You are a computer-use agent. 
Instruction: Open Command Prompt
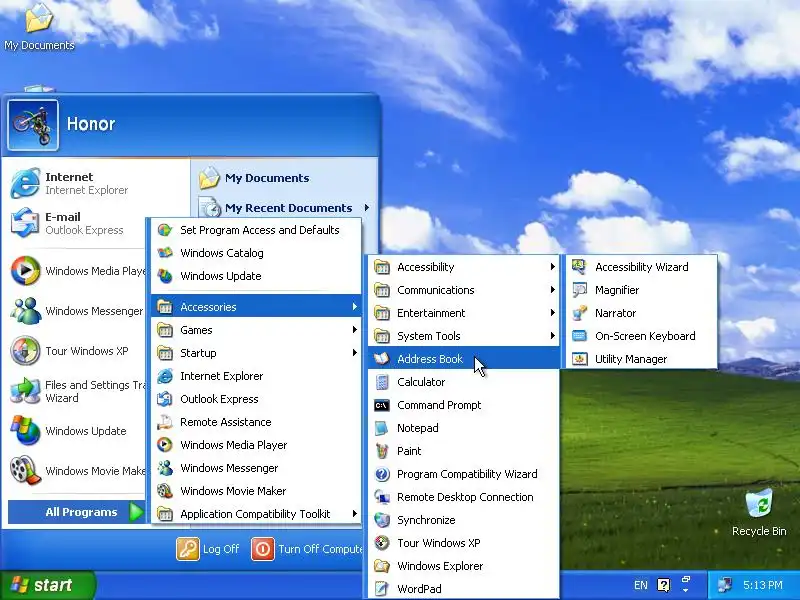pos(463,405)
